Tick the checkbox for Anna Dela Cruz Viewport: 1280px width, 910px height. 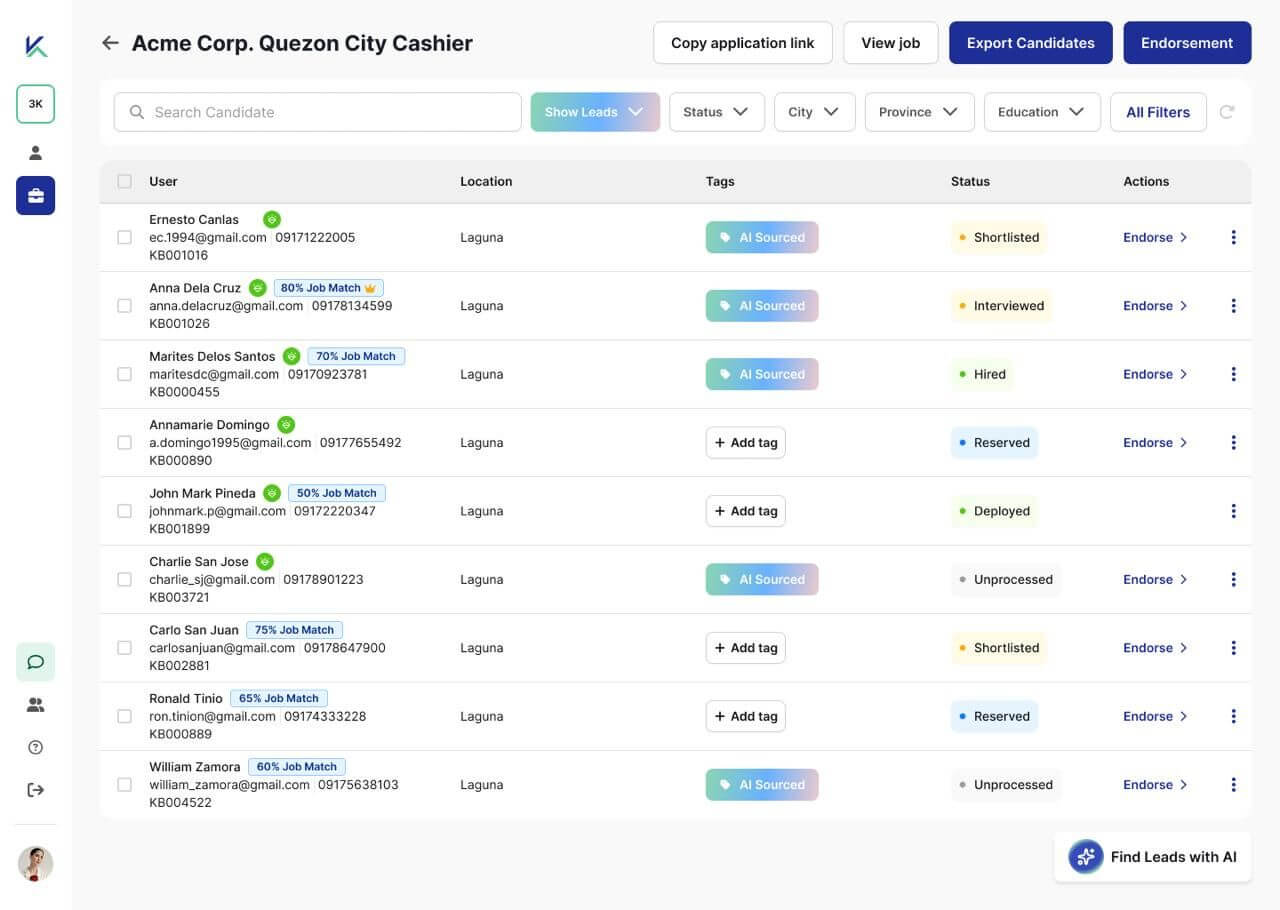[x=125, y=306]
